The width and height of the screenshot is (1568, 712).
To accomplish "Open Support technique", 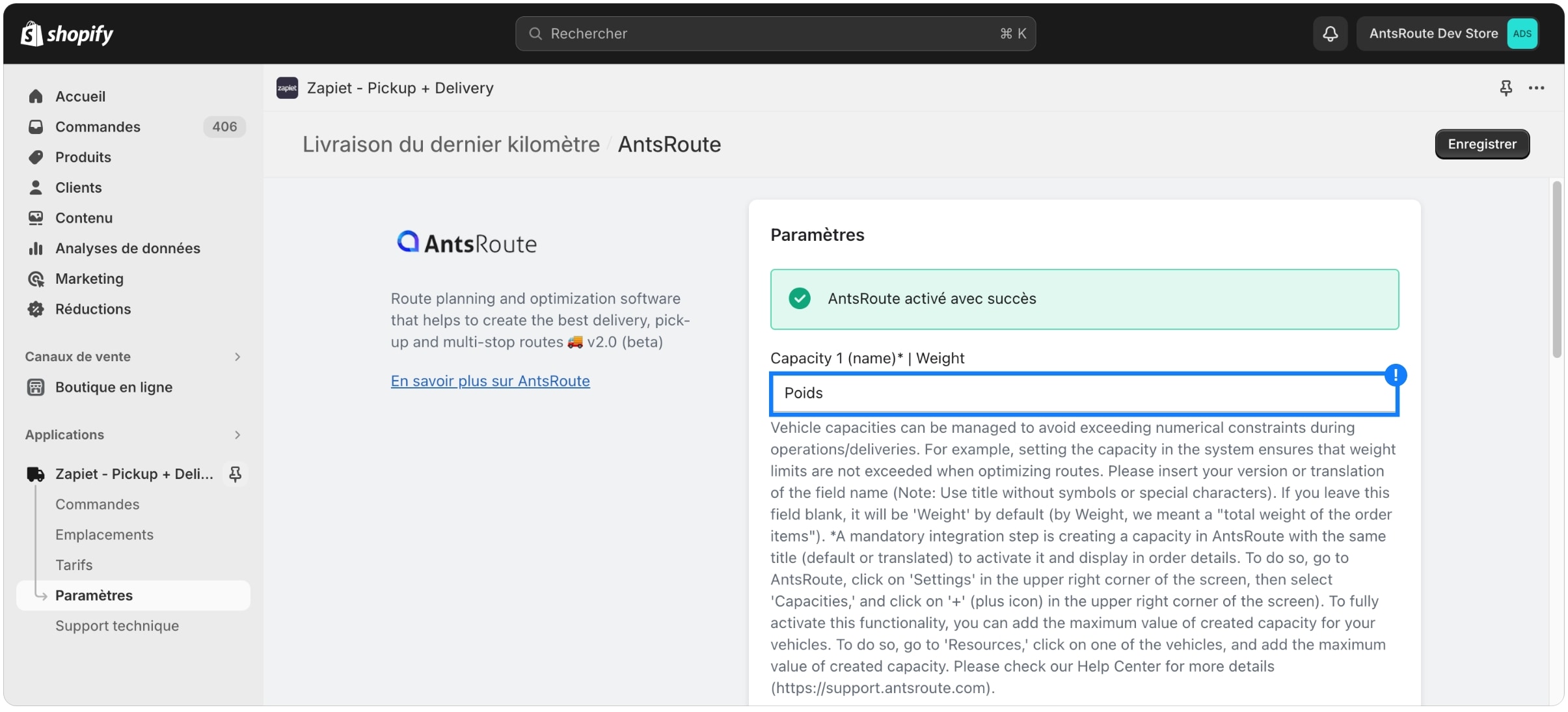I will click(117, 625).
